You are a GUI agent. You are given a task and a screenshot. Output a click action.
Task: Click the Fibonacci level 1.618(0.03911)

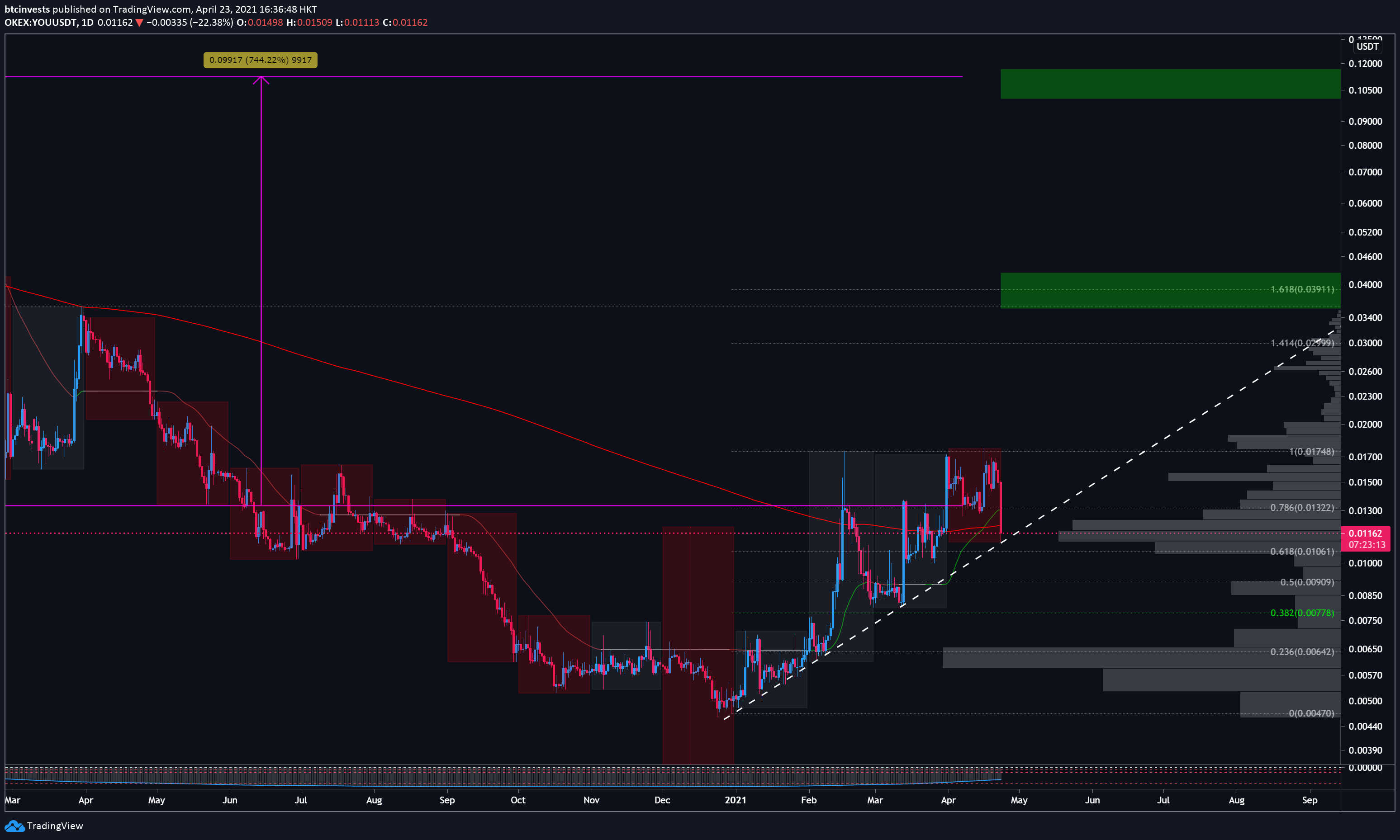point(1302,289)
